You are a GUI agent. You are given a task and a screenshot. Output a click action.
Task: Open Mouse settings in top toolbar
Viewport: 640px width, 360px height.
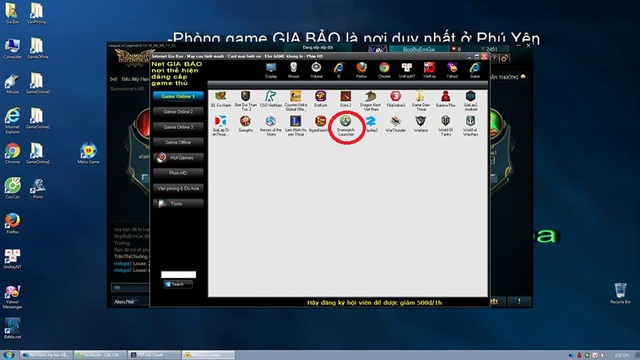(293, 70)
